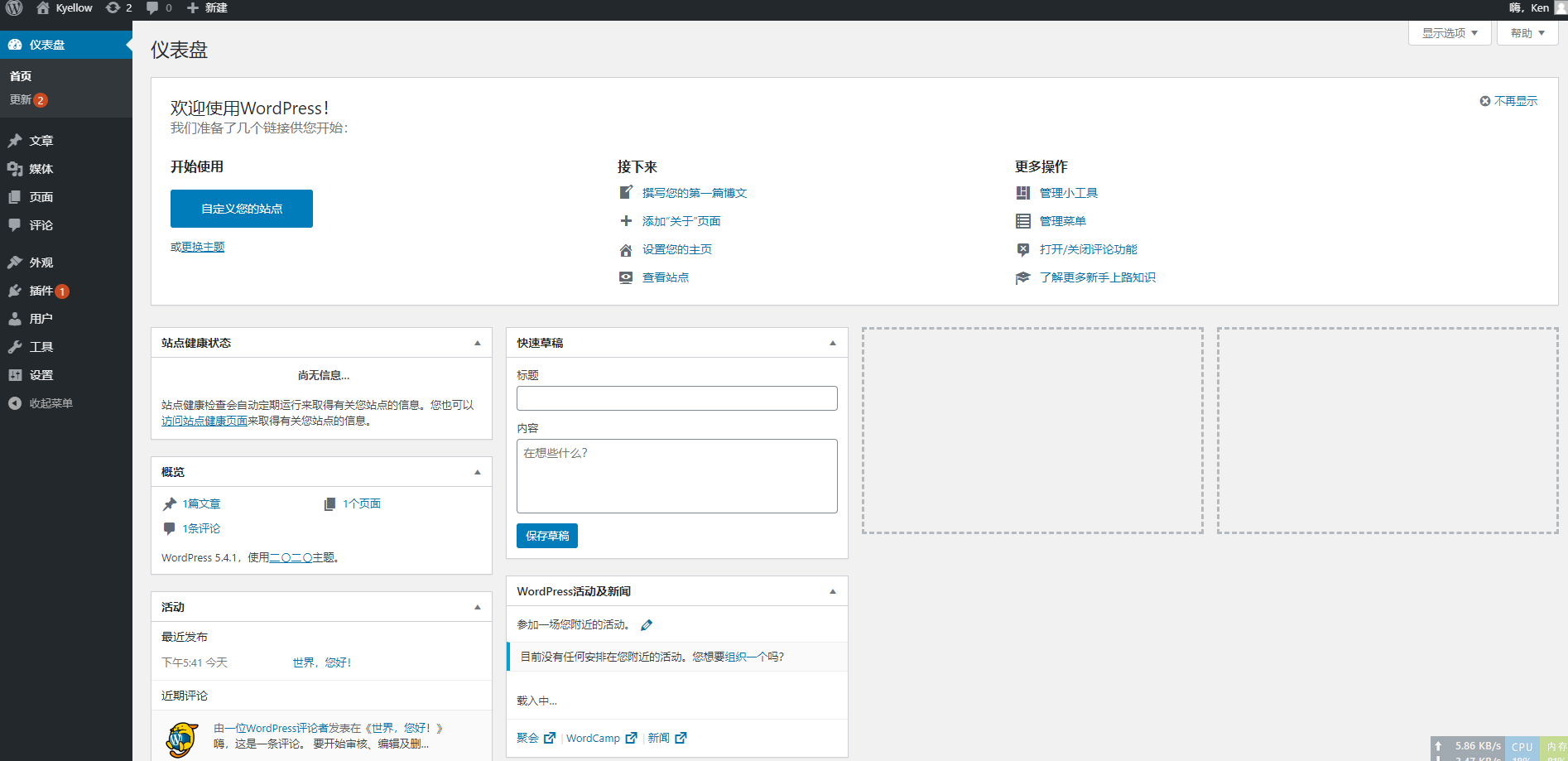Click the menu icon beside 管理菜单

tap(1023, 221)
